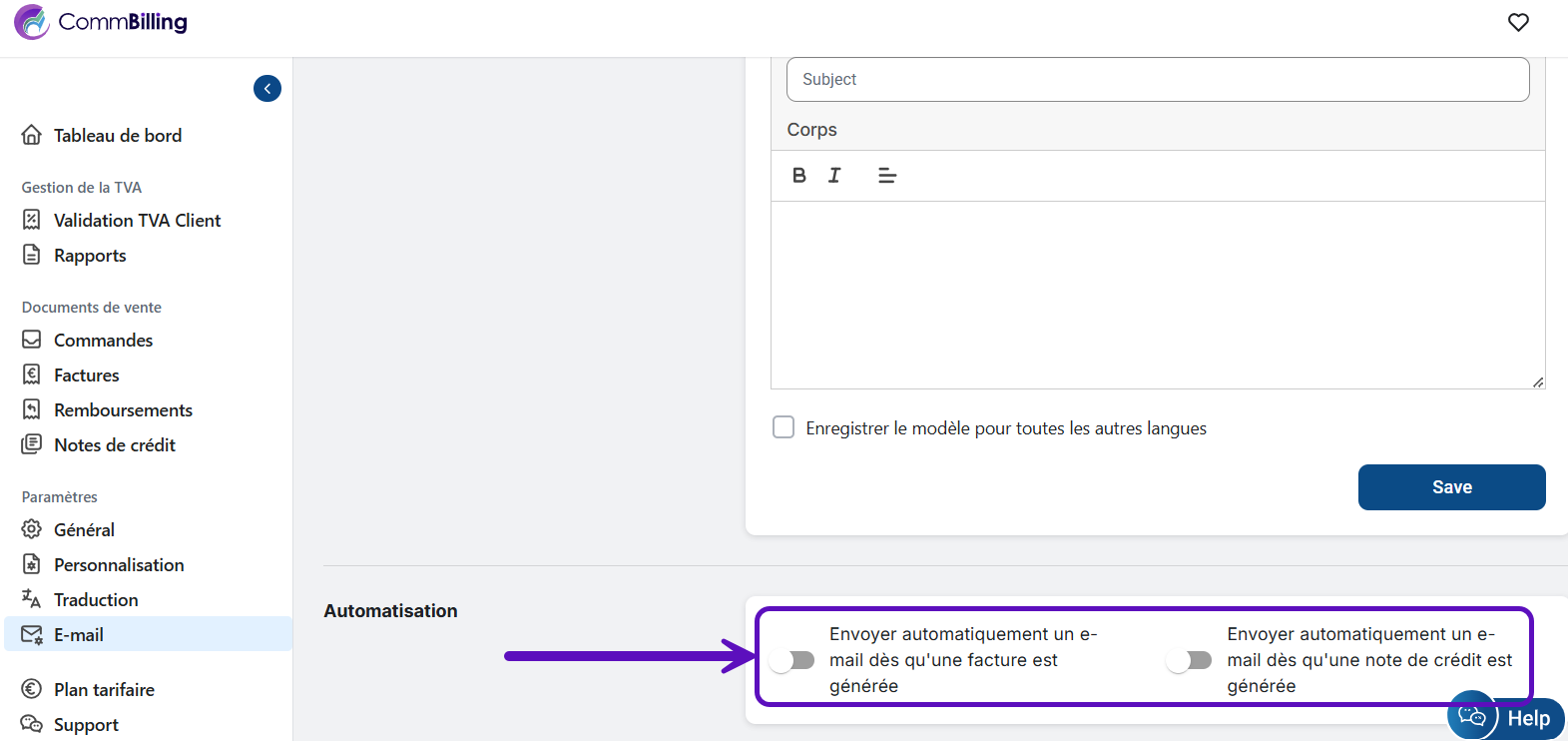Check 'Enregistrer le modèle pour toutes les autres langues'
Viewport: 1568px width, 741px height.
784,427
